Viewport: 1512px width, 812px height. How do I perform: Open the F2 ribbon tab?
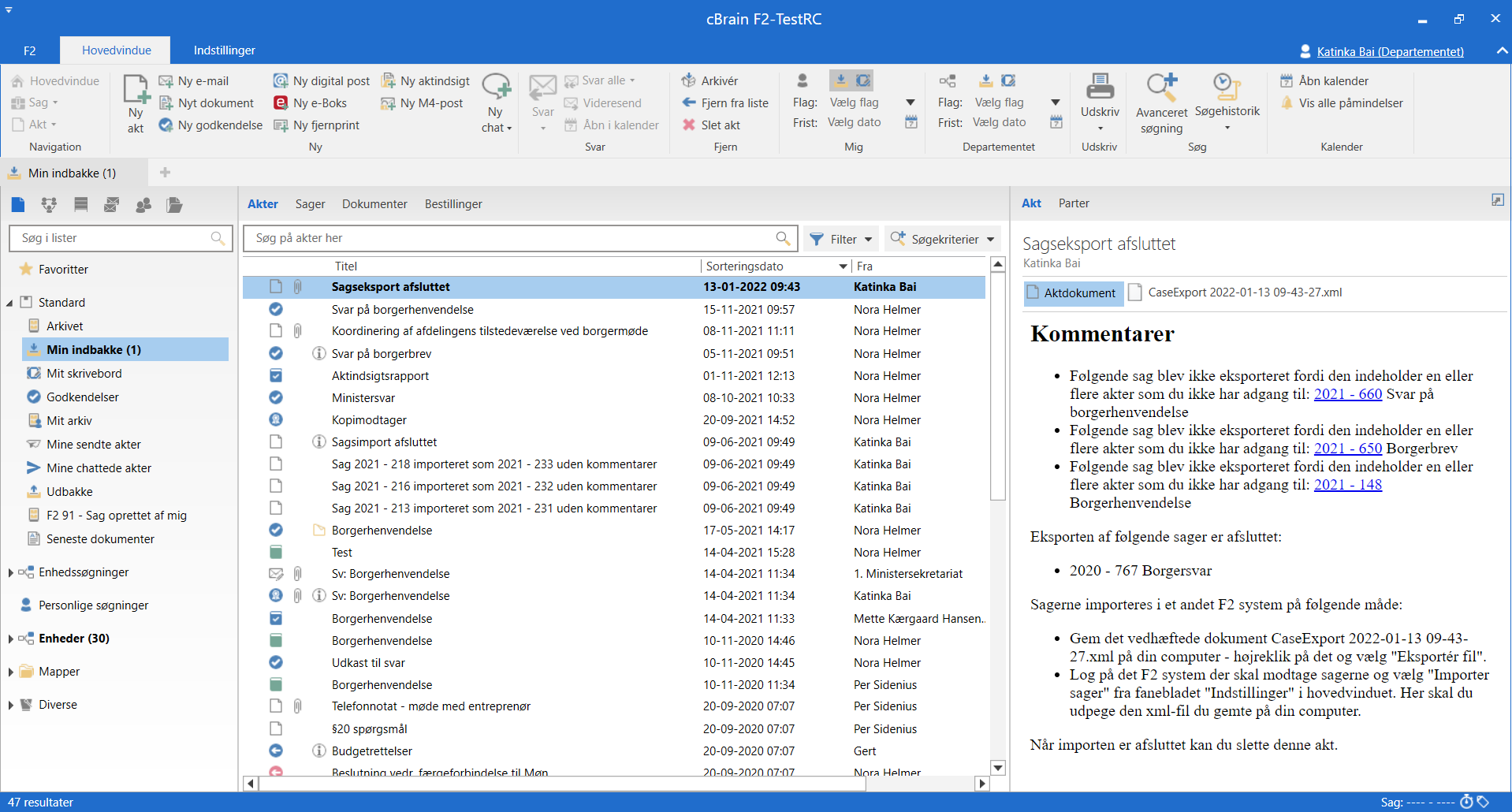click(30, 50)
